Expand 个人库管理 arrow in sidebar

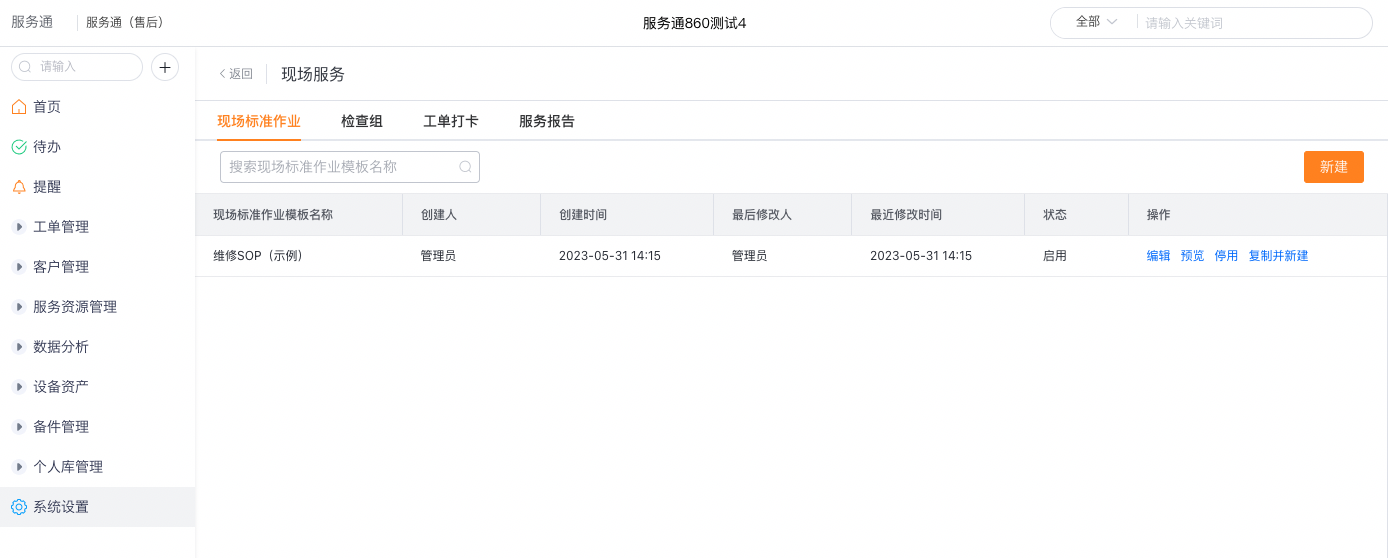pyautogui.click(x=18, y=467)
